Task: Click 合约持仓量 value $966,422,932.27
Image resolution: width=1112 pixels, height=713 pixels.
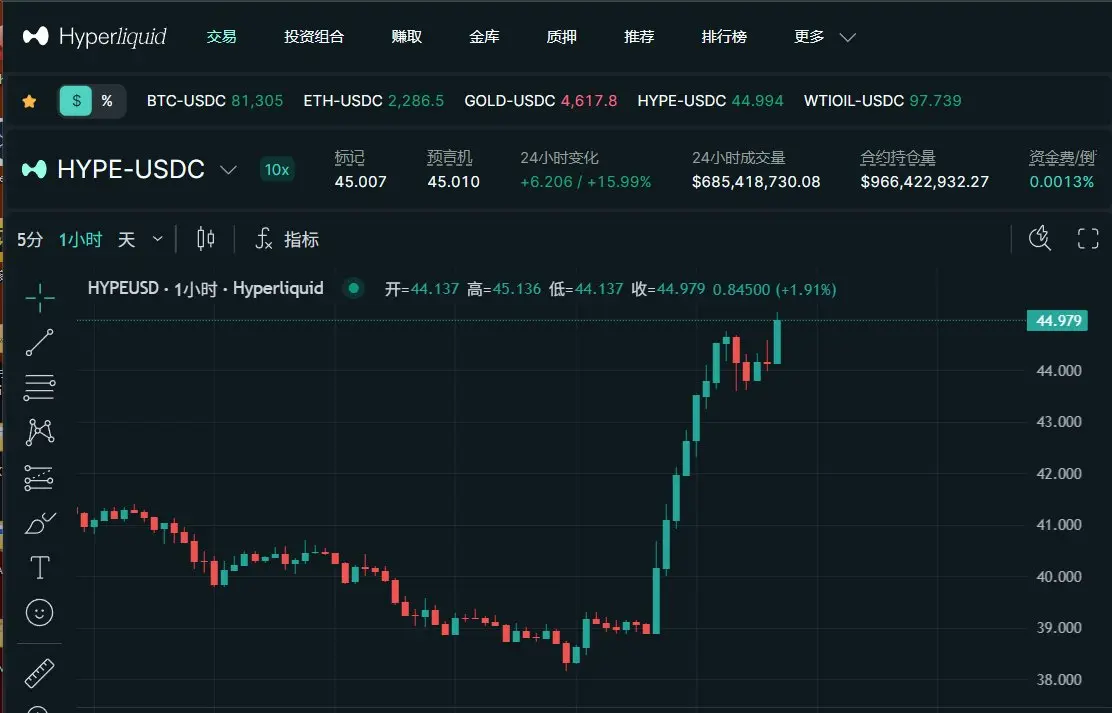Action: click(x=924, y=182)
